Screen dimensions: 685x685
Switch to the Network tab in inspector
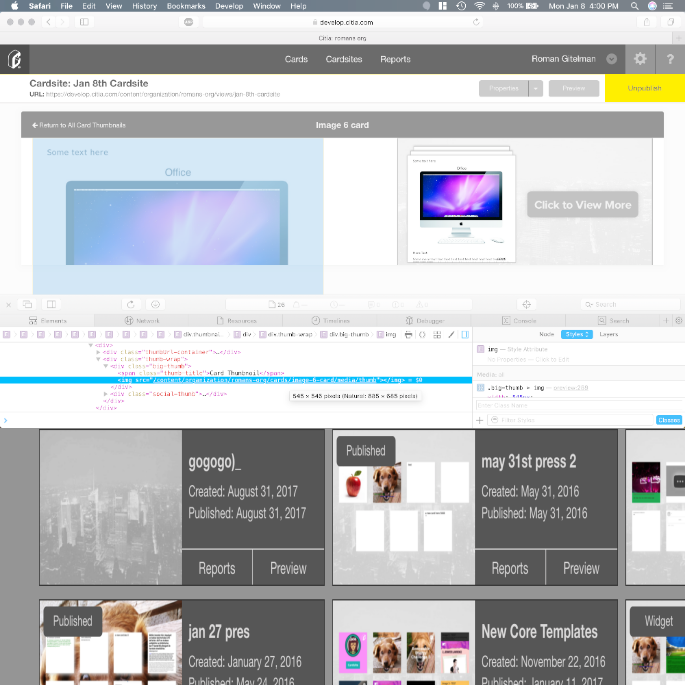142,321
